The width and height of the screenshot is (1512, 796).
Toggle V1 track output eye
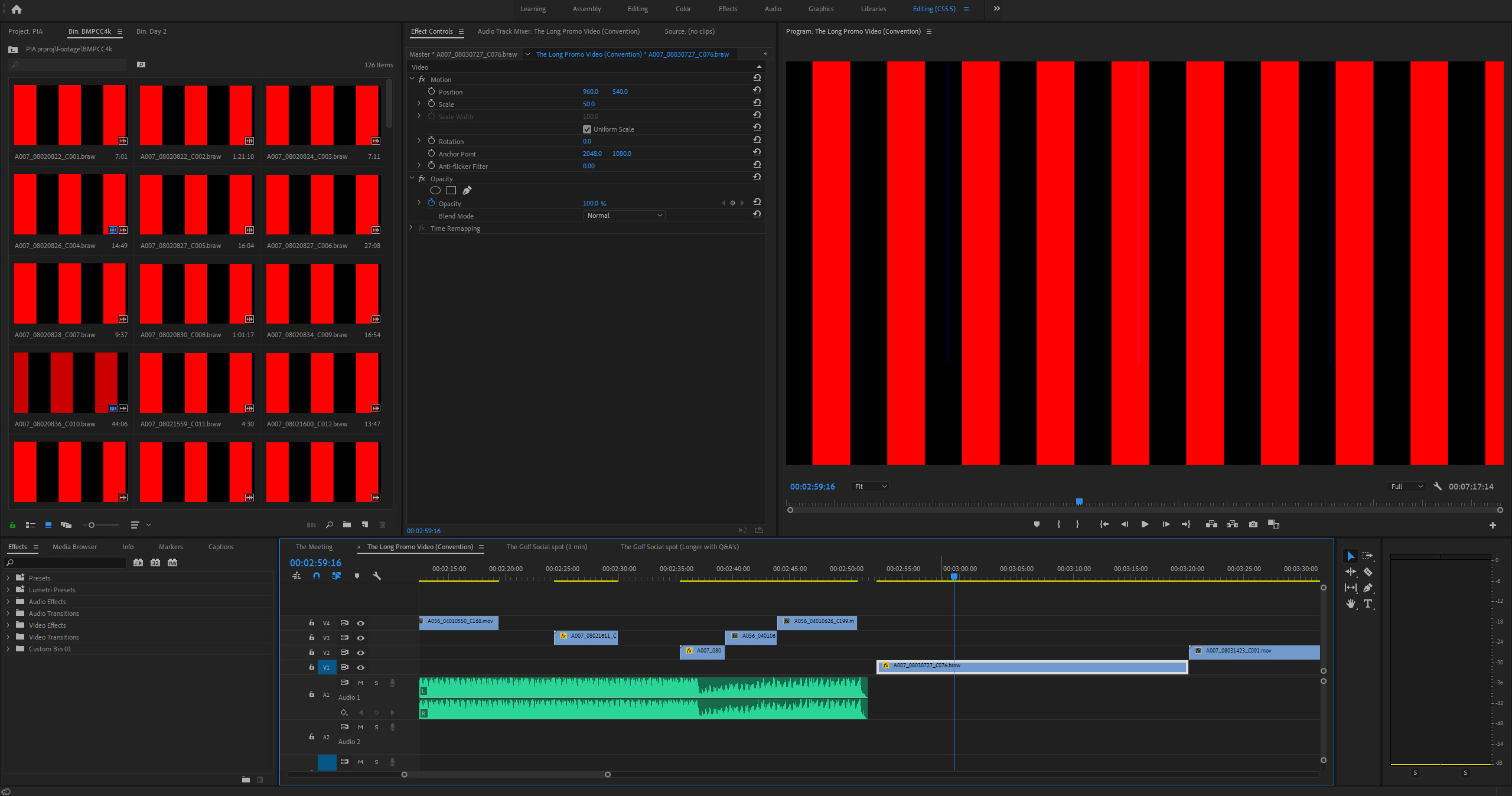coord(360,667)
